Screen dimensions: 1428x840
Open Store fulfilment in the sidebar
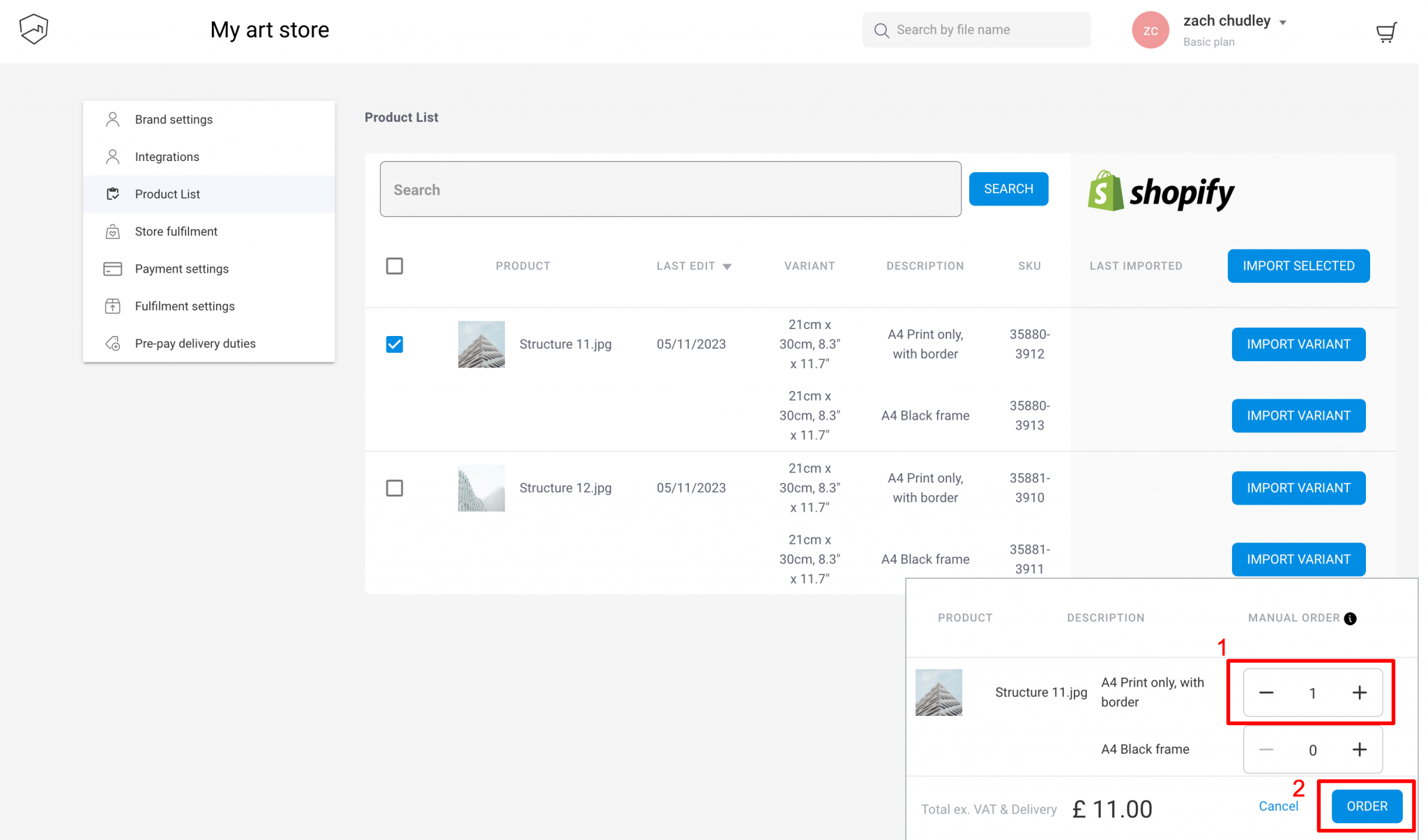175,231
